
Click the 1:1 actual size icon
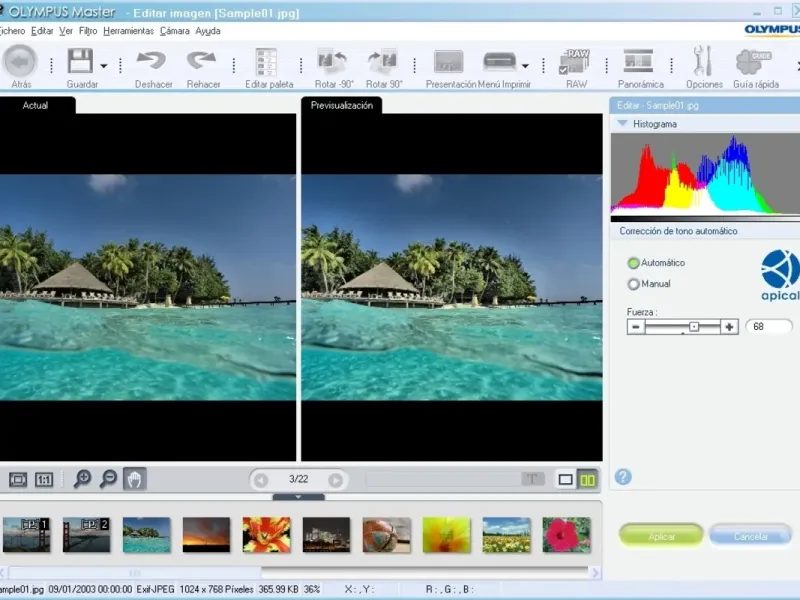click(x=45, y=479)
